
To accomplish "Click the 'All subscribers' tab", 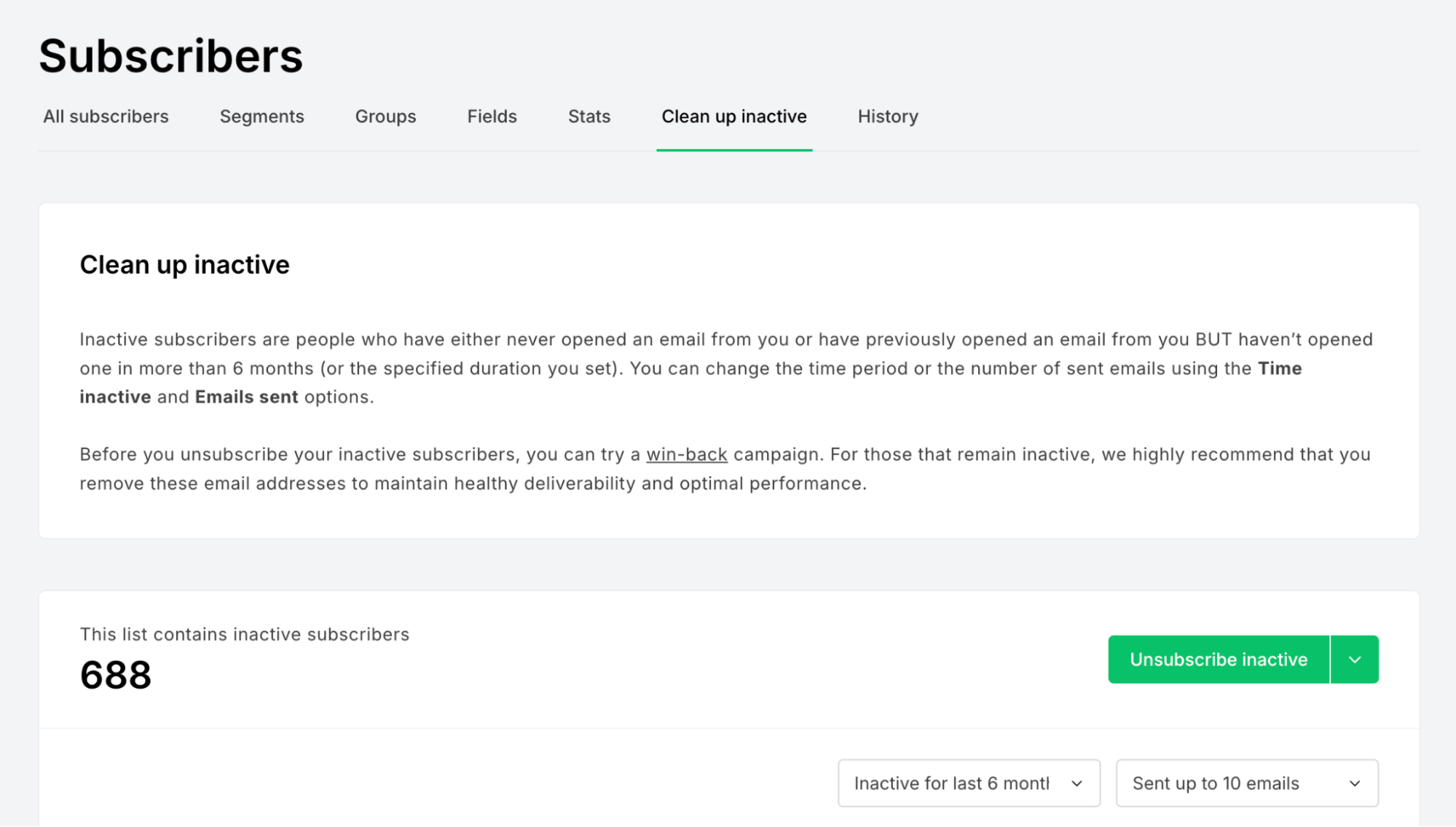I will (106, 116).
